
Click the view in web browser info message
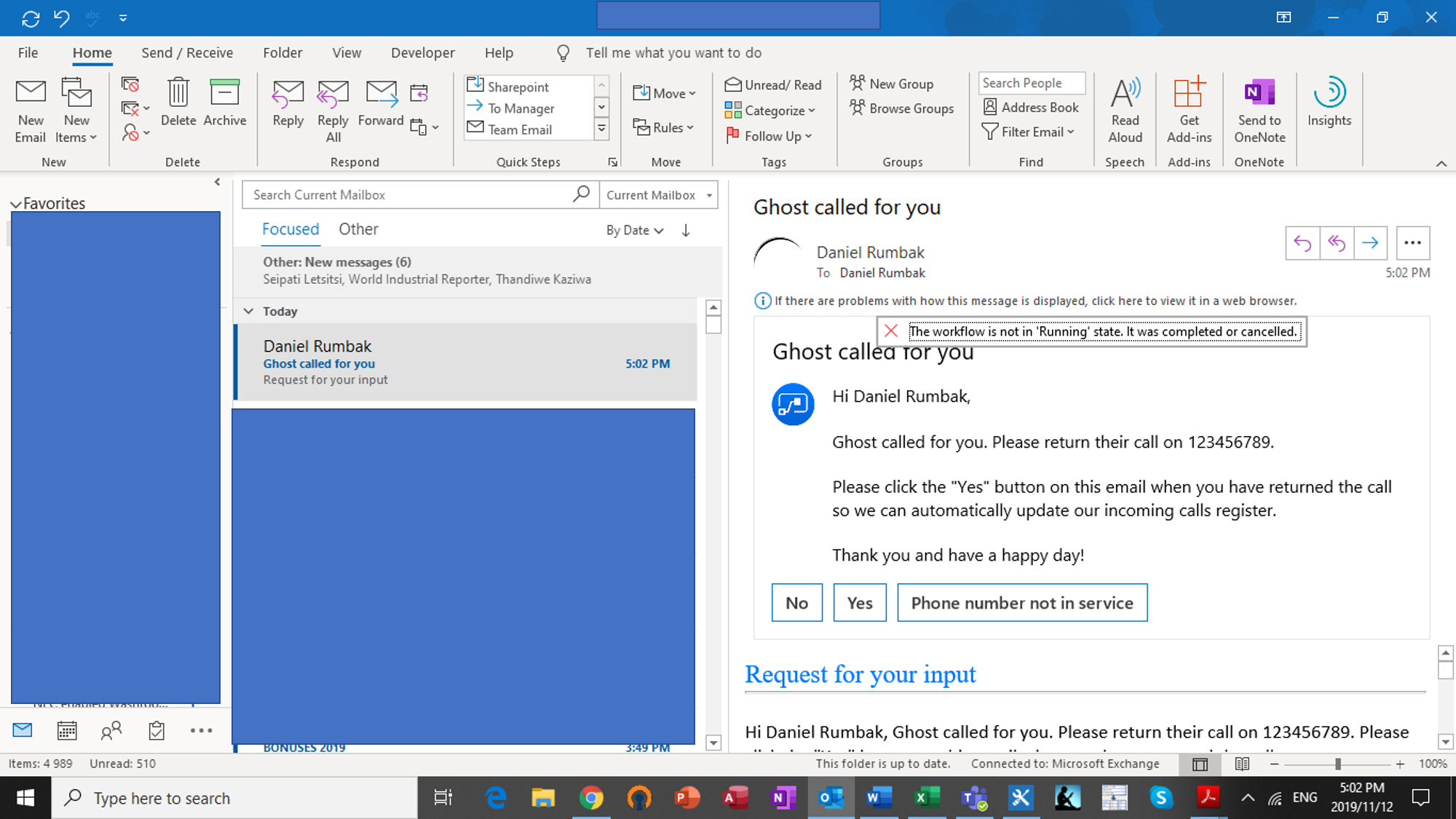[x=1026, y=301]
